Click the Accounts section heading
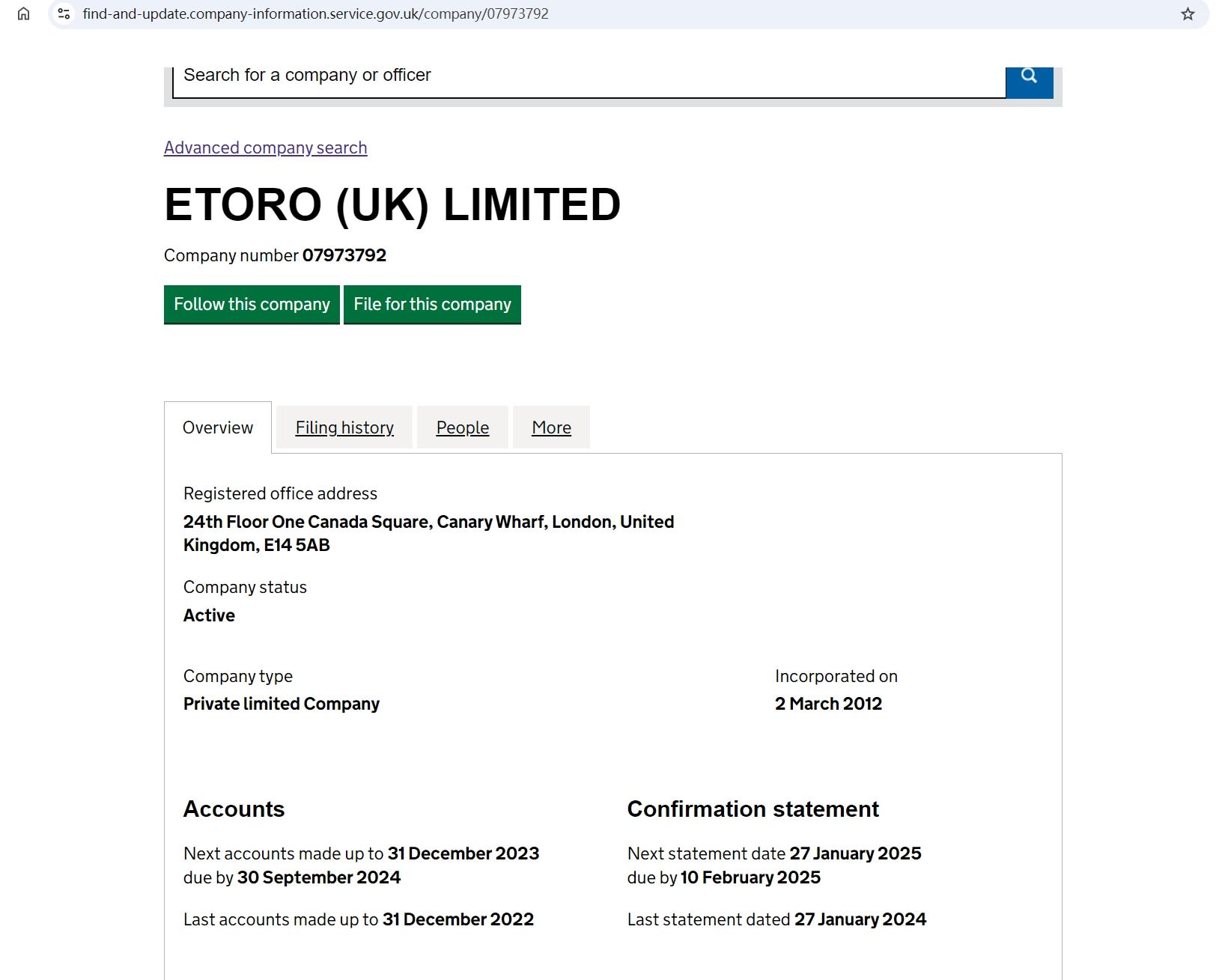This screenshot has width=1228, height=980. coord(234,809)
